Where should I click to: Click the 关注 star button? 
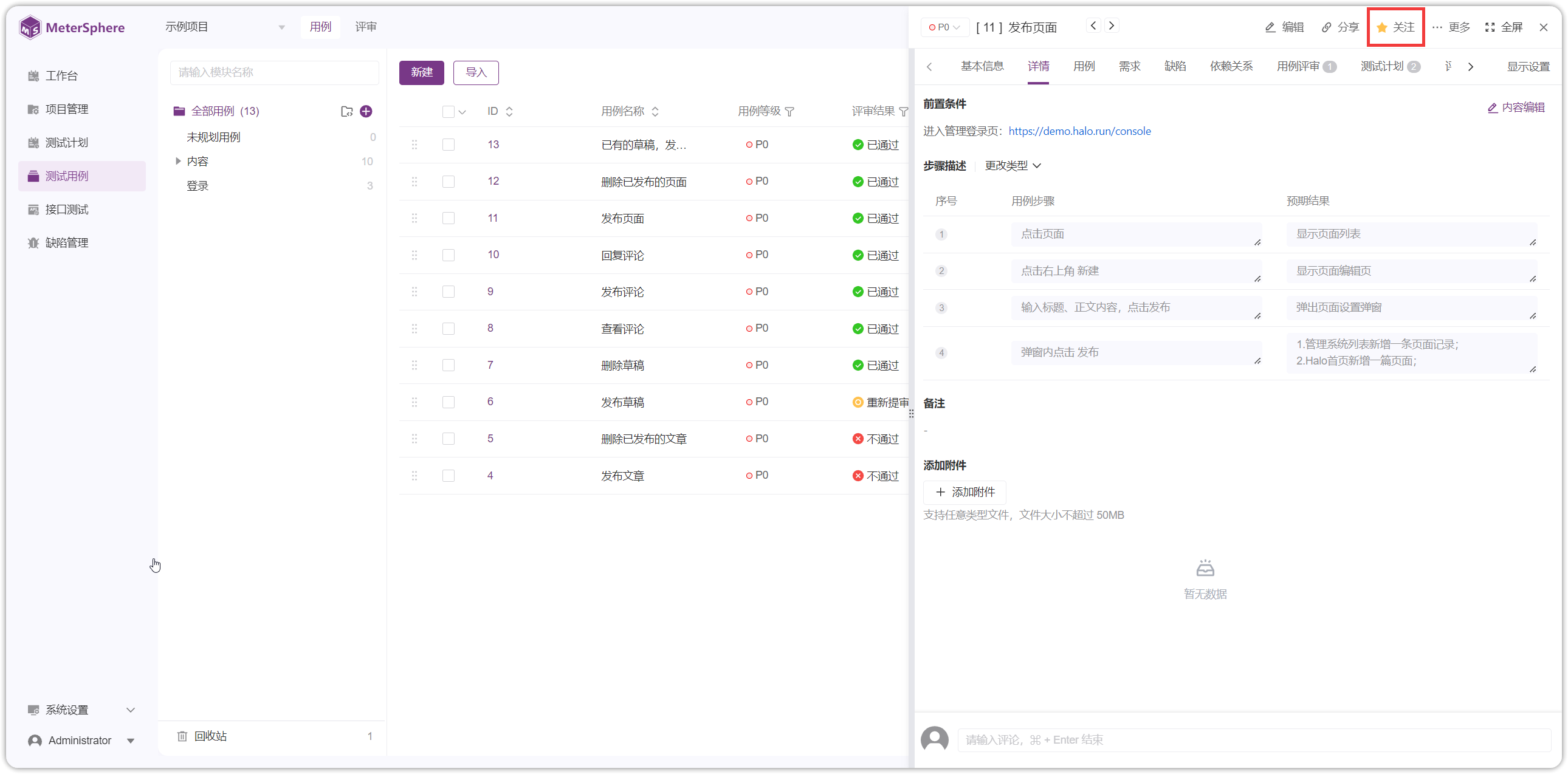point(1395,27)
